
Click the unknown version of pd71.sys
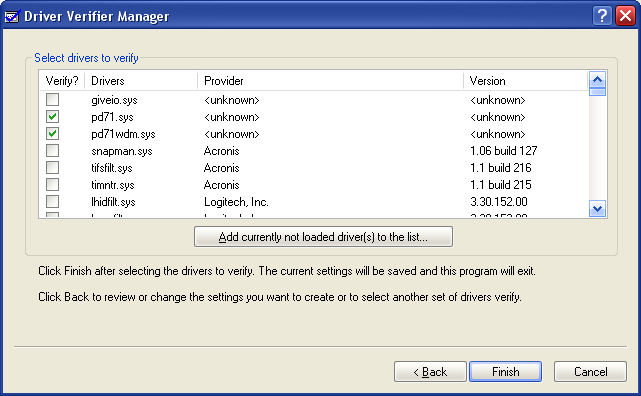click(x=498, y=117)
